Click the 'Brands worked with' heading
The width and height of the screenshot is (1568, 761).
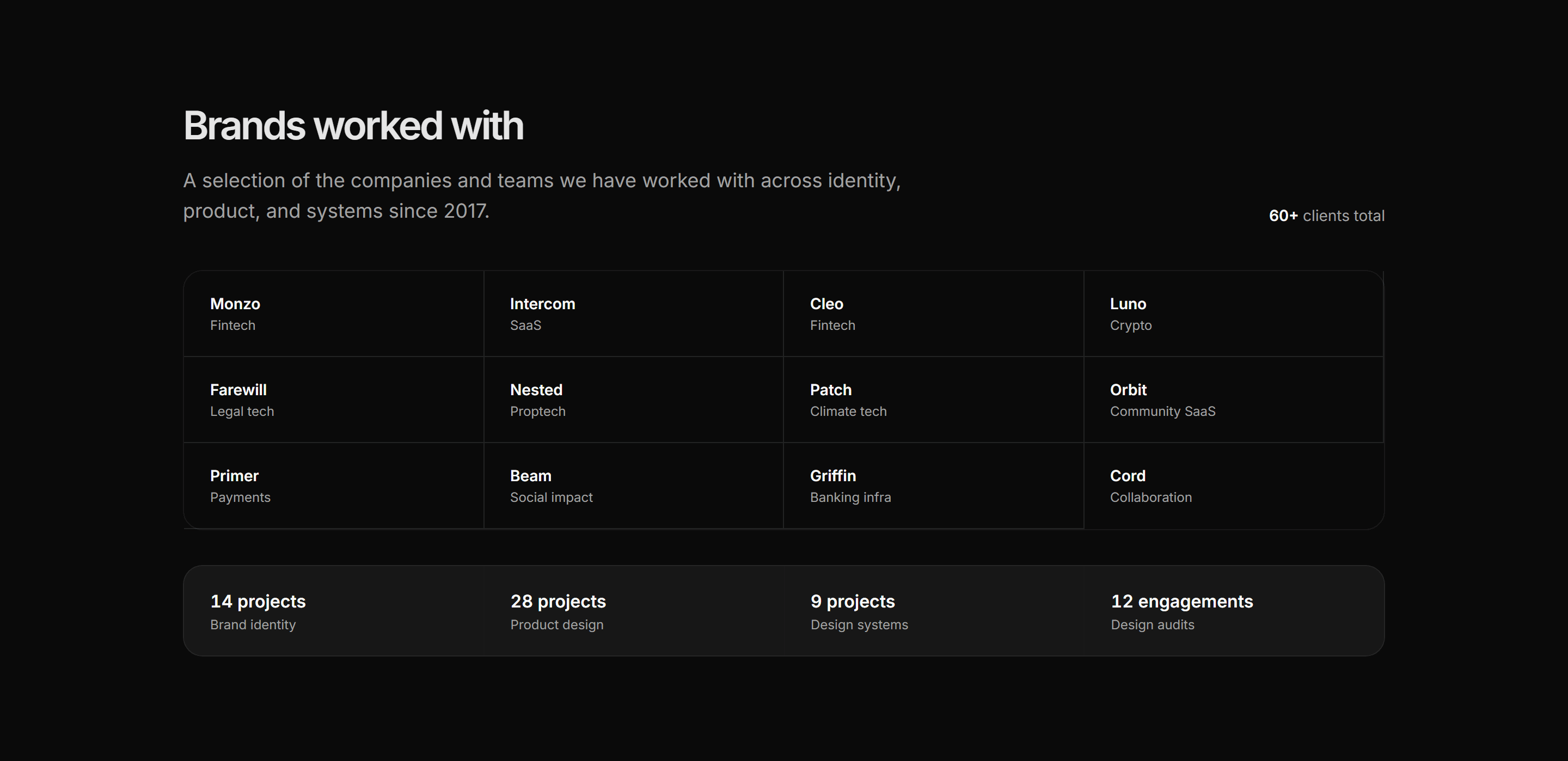tap(353, 126)
